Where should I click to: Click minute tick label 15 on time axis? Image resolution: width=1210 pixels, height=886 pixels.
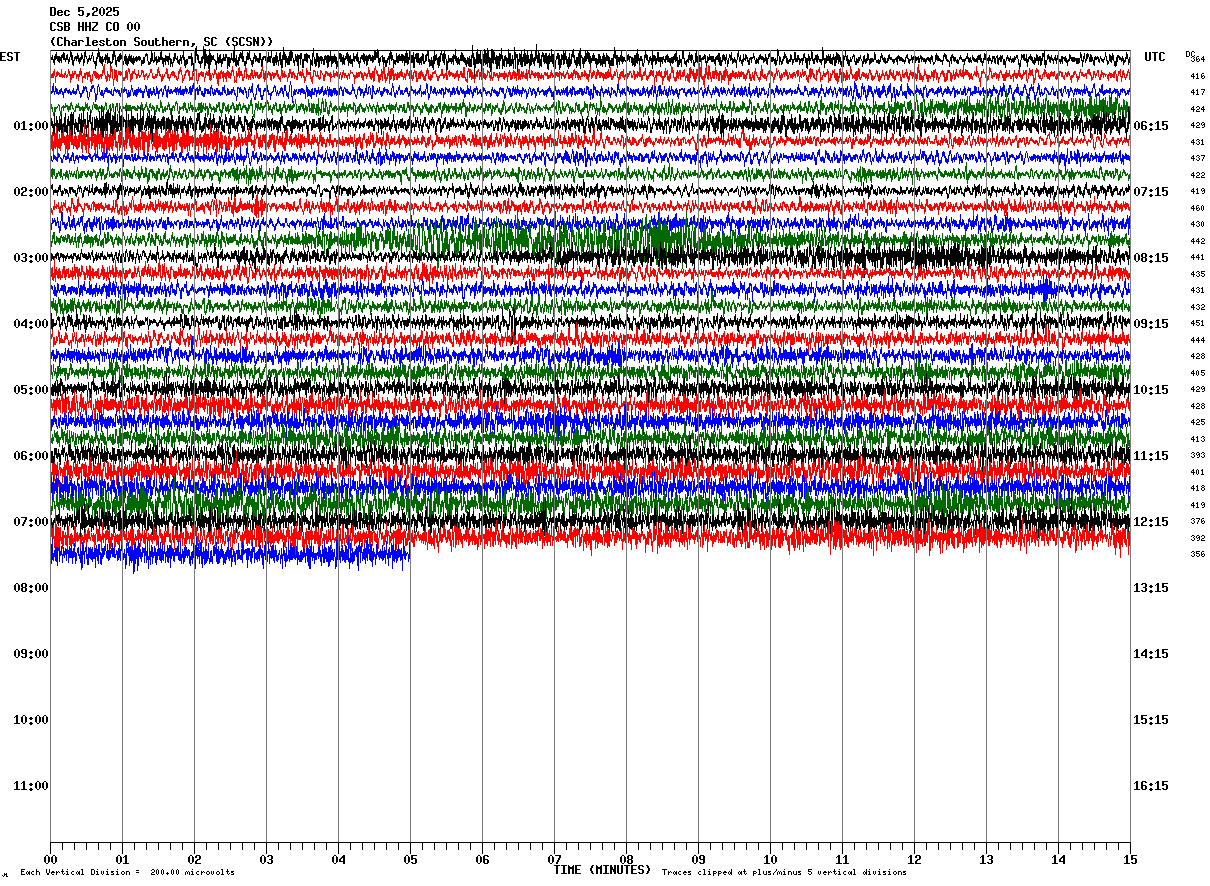(1130, 859)
